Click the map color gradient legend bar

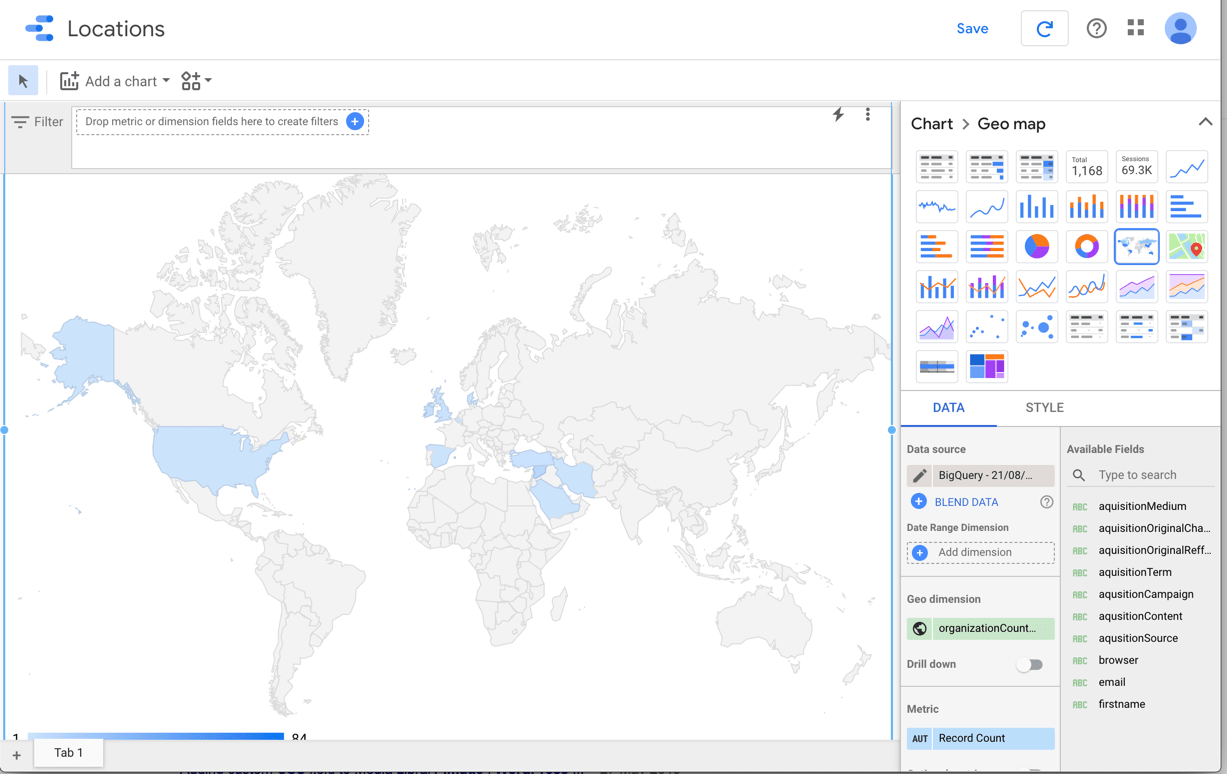pos(155,736)
